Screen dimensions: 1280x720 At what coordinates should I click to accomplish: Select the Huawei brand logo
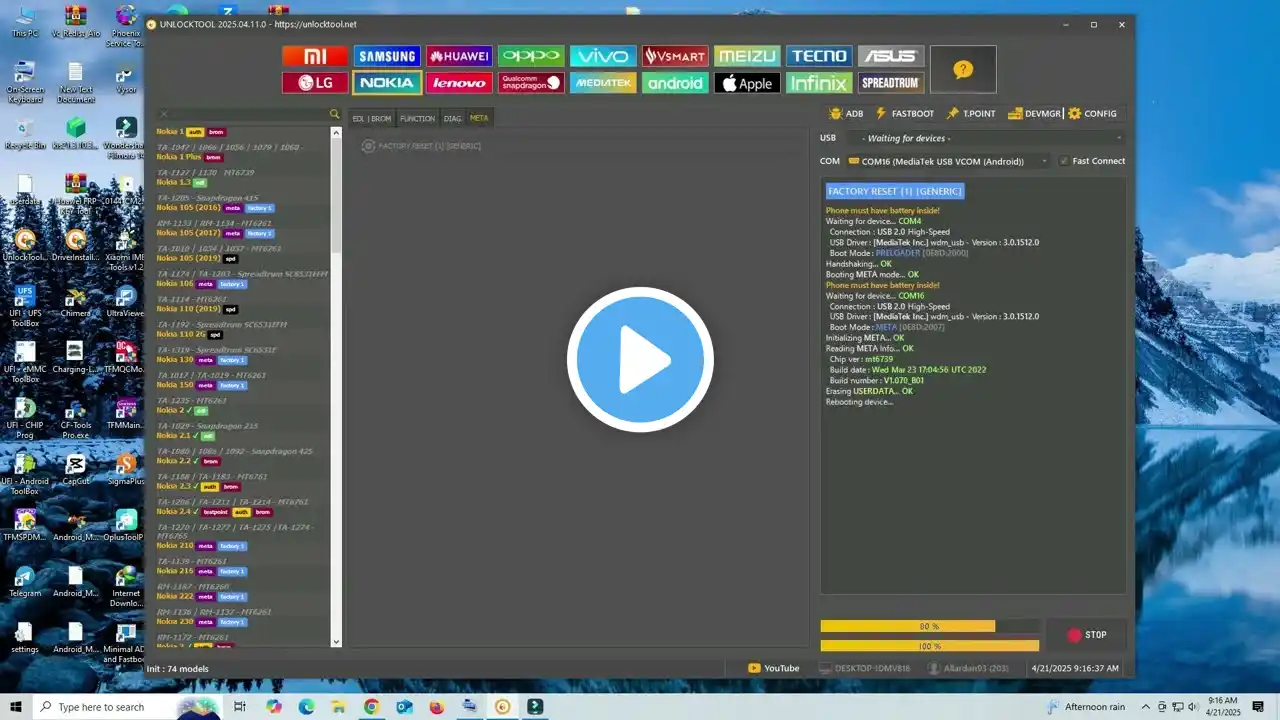tap(459, 56)
